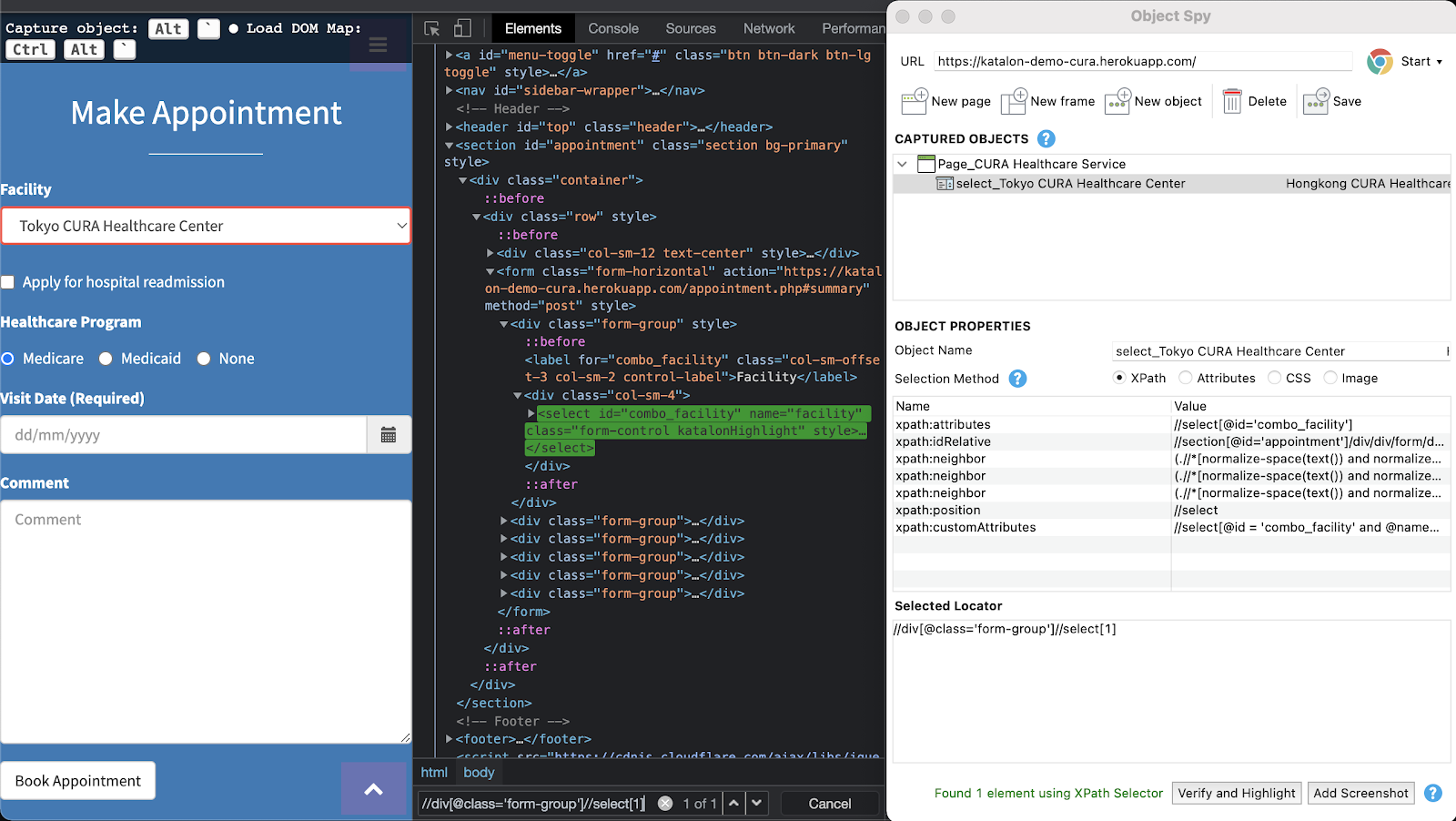The height and width of the screenshot is (821, 1456).
Task: Click the New page icon in Object Spy
Action: pos(914,101)
